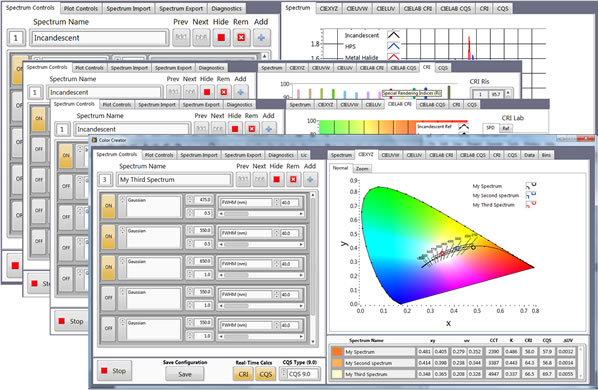Toggle ON button in CIELAB CRI window
598x390 pixels.
pos(66,155)
